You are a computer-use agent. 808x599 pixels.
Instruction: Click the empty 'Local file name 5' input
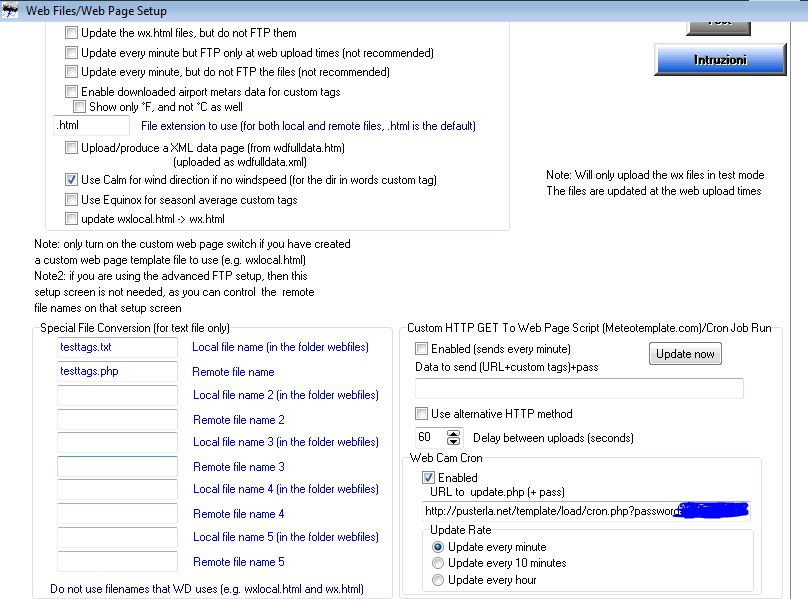pyautogui.click(x=117, y=537)
